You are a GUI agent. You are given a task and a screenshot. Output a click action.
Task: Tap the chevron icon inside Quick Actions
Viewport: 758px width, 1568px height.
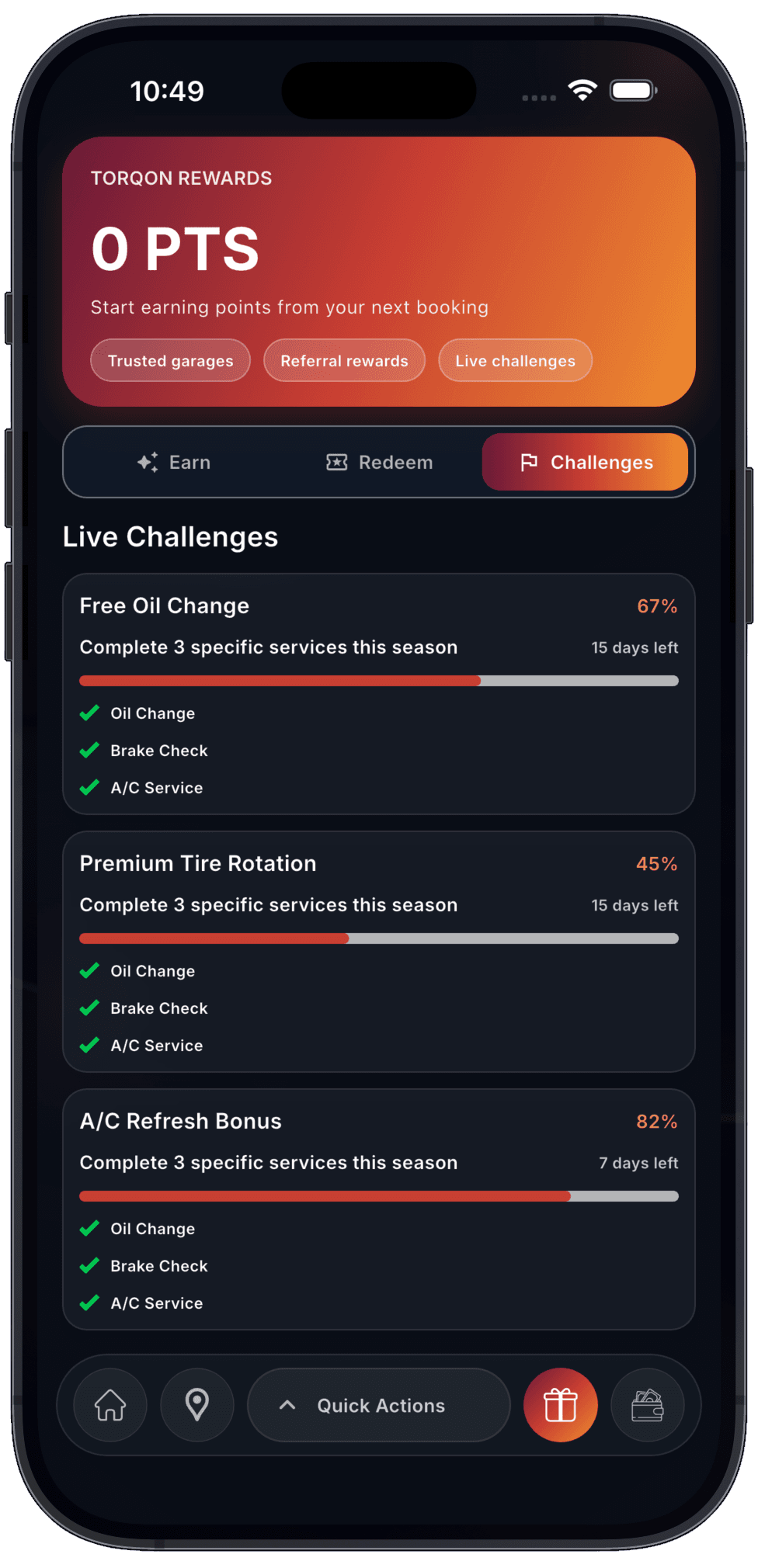click(288, 1405)
